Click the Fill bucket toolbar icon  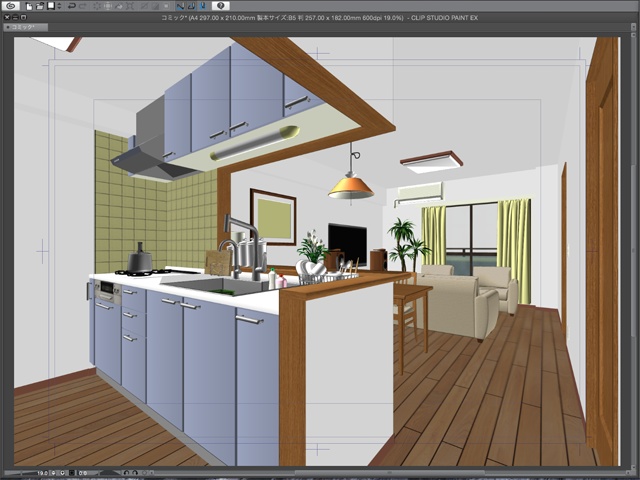click(x=119, y=6)
